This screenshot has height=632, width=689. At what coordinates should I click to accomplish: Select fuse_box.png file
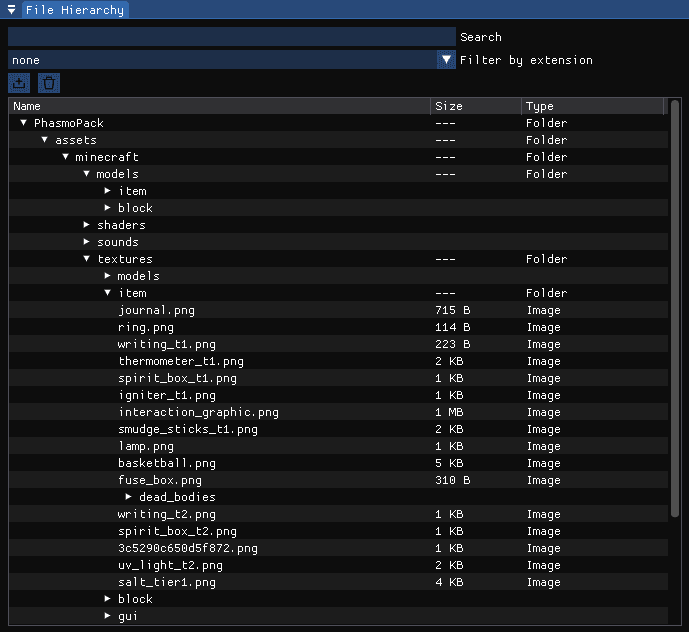160,480
